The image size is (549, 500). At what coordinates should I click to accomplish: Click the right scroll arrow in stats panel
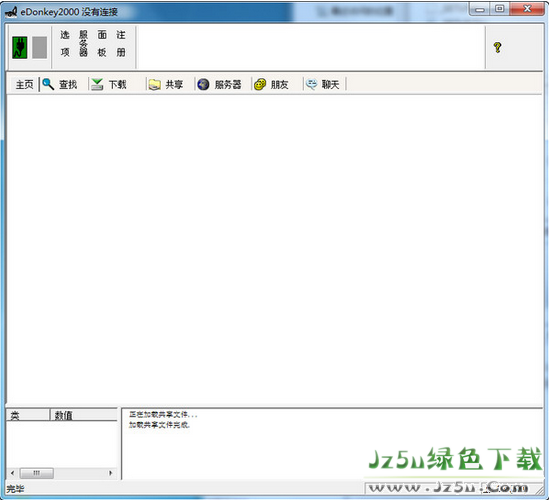click(111, 473)
